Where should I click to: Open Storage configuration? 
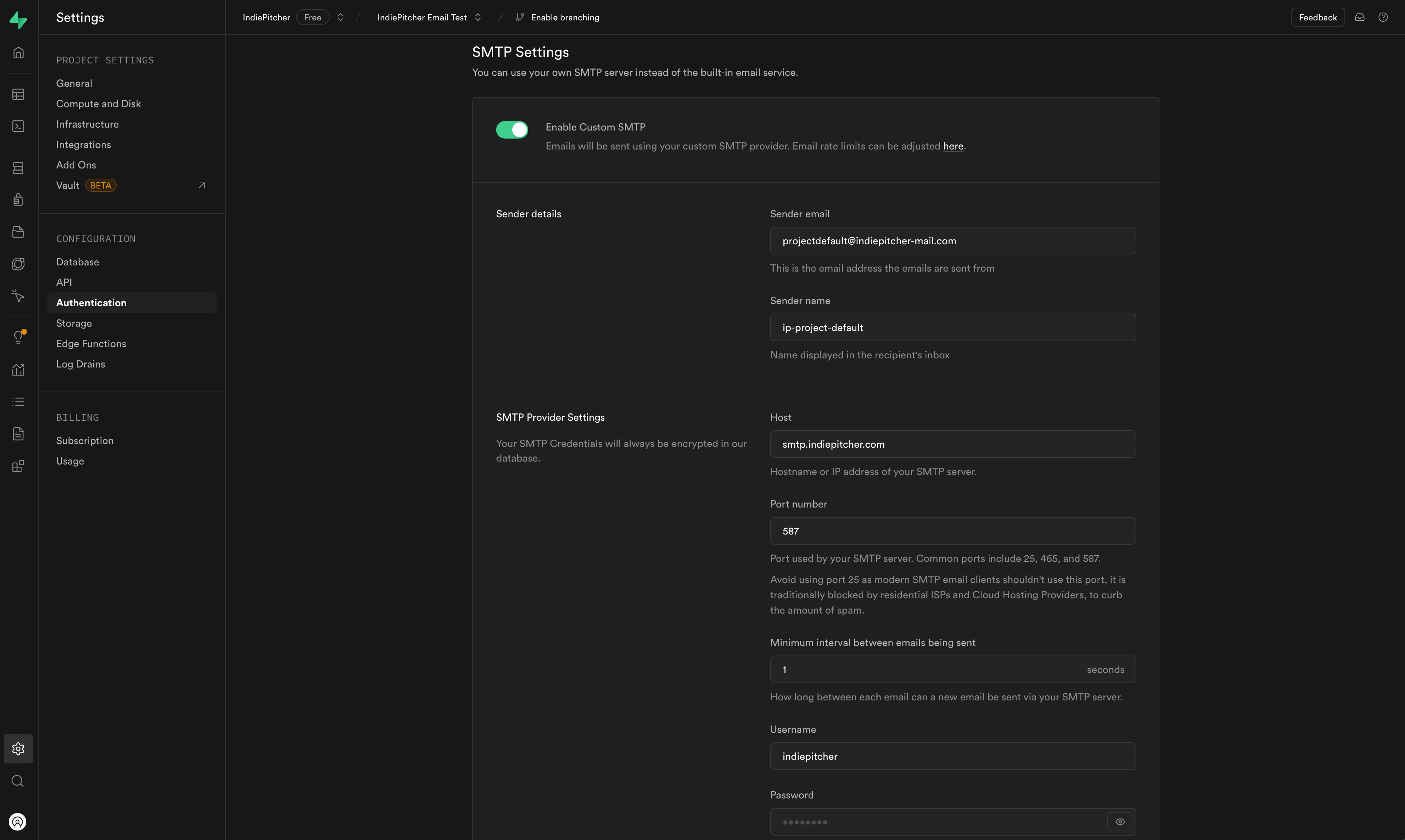[x=74, y=323]
